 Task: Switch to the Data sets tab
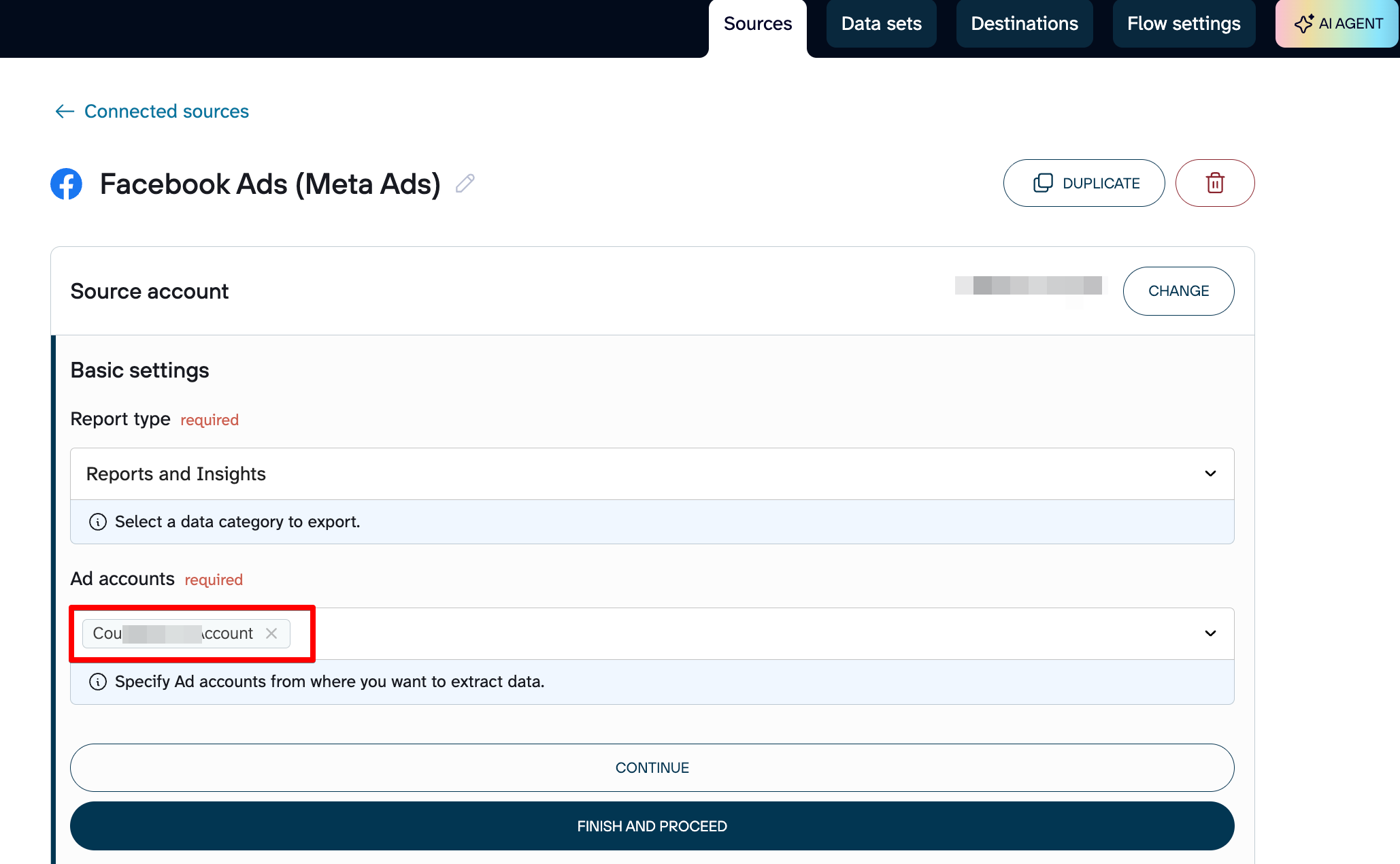tap(881, 24)
